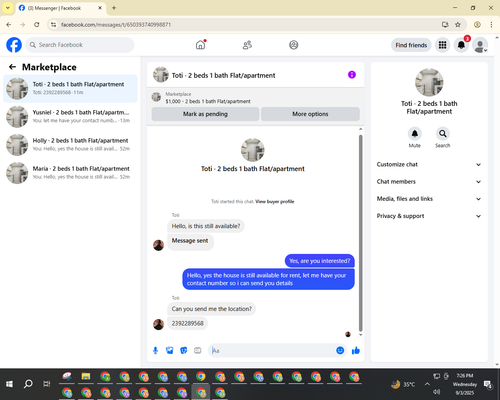Image resolution: width=500 pixels, height=400 pixels.
Task: Focus the message text box
Action: [x=272, y=350]
